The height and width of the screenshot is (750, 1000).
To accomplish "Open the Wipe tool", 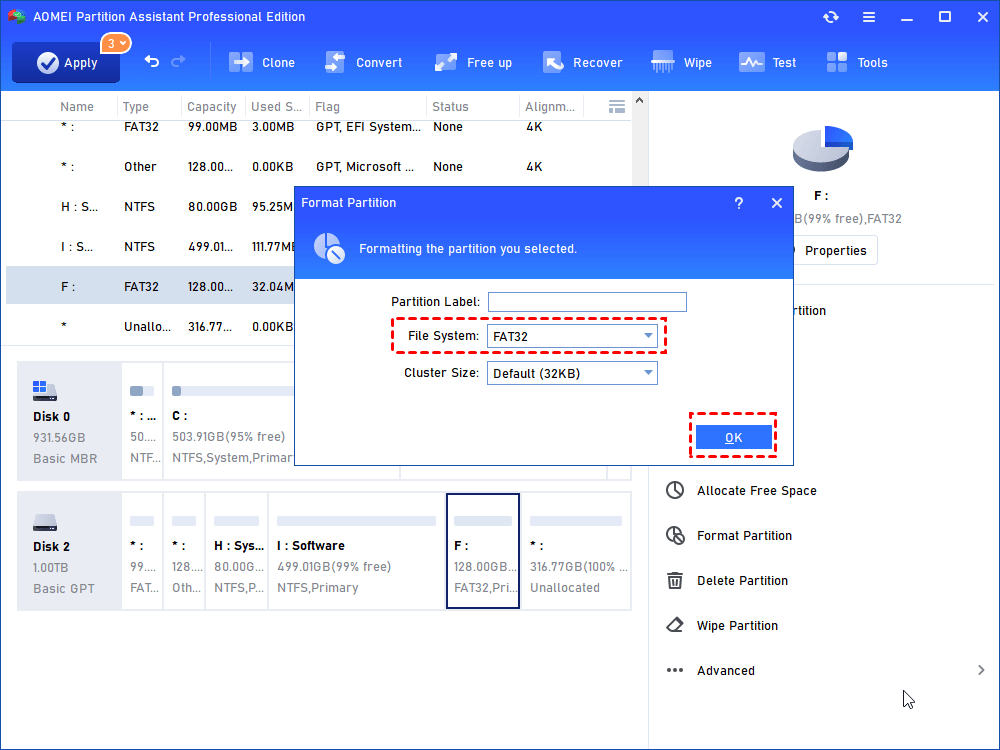I will (681, 62).
